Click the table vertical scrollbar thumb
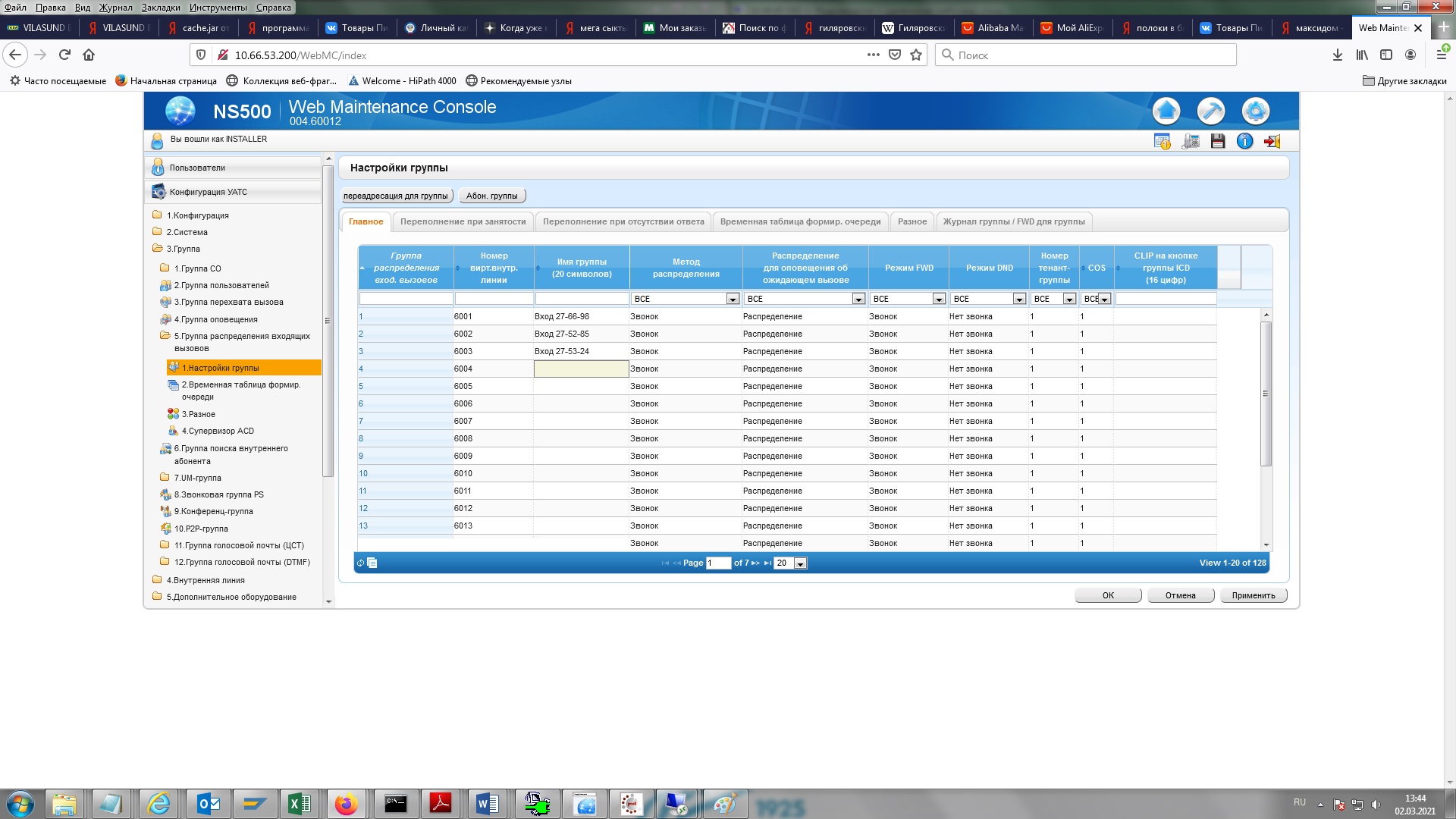 (1266, 393)
